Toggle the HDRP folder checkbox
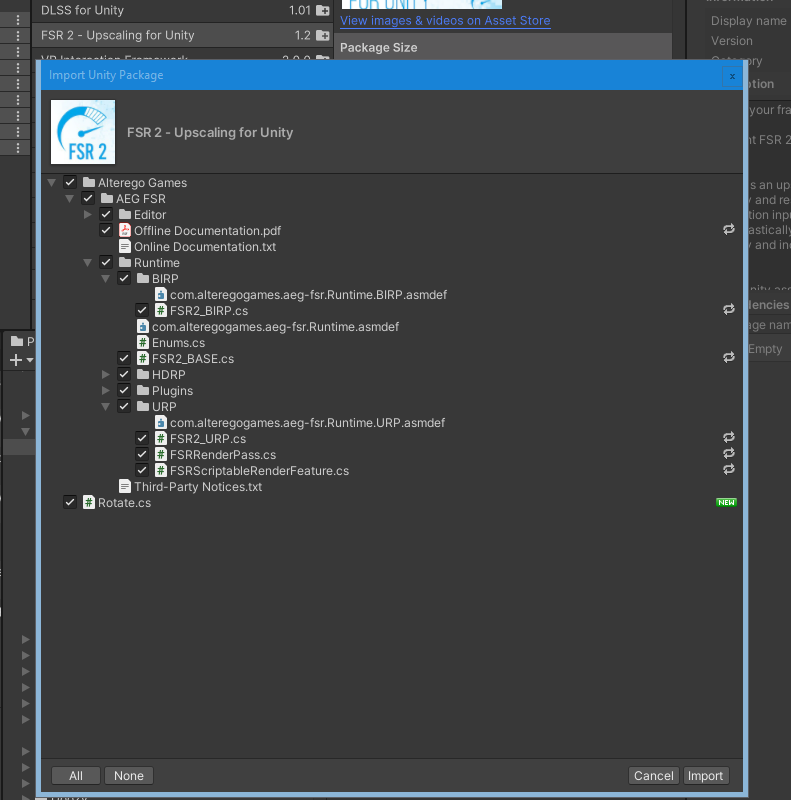This screenshot has width=791, height=800. point(124,374)
